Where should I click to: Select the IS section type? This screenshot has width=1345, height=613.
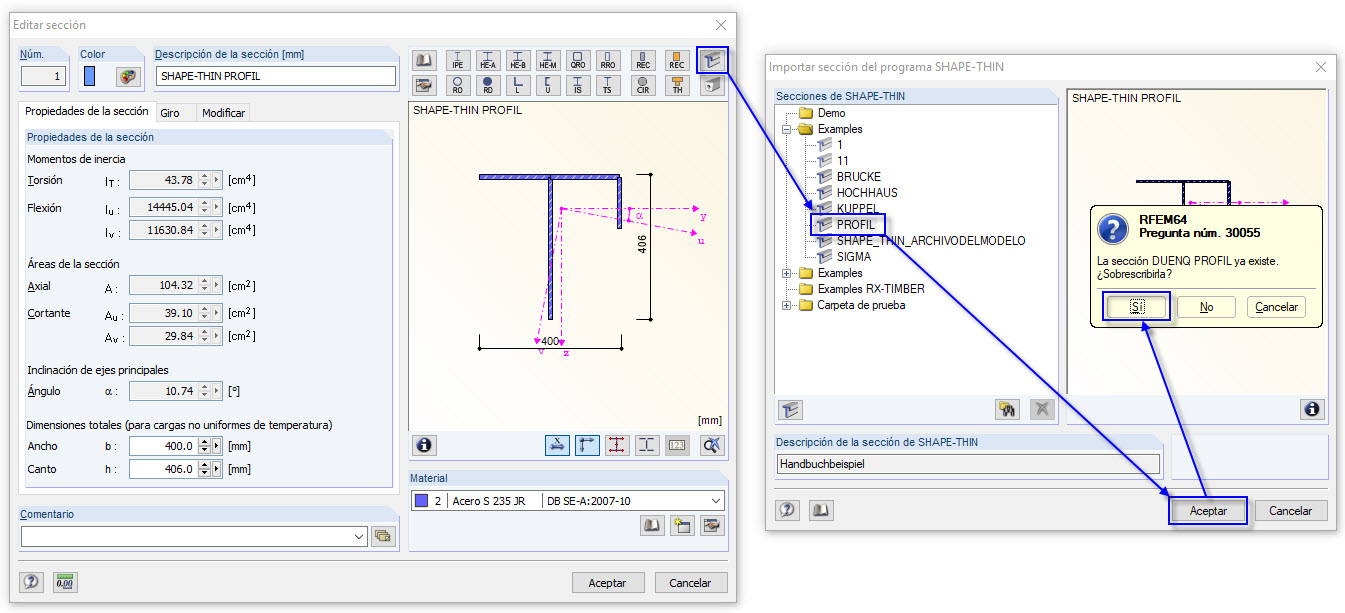pos(578,86)
